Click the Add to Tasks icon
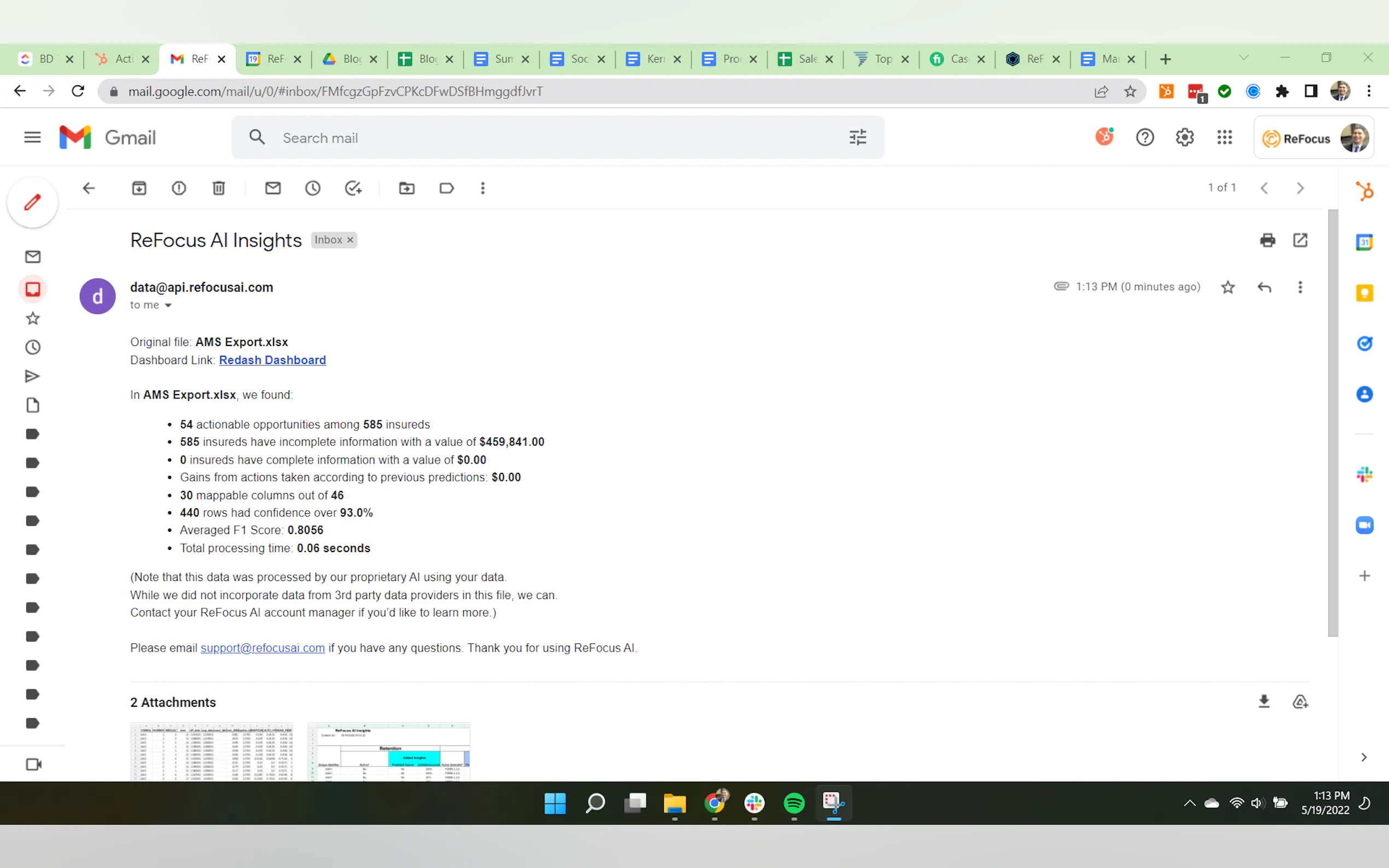1389x868 pixels. click(353, 188)
